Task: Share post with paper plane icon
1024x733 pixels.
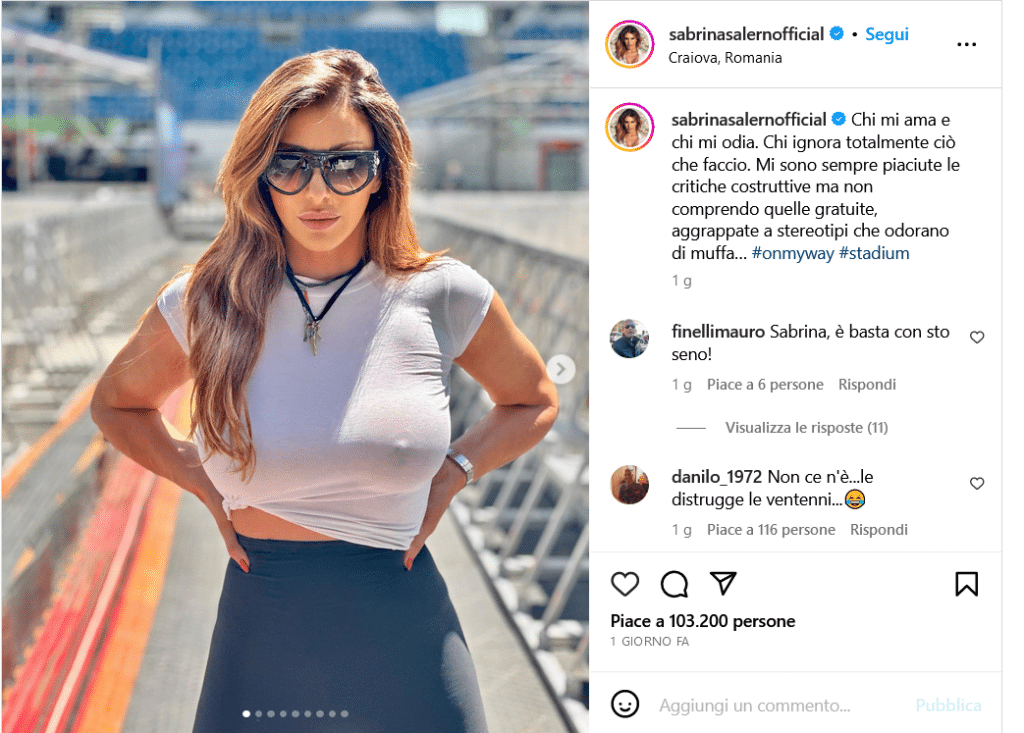Action: (x=723, y=583)
